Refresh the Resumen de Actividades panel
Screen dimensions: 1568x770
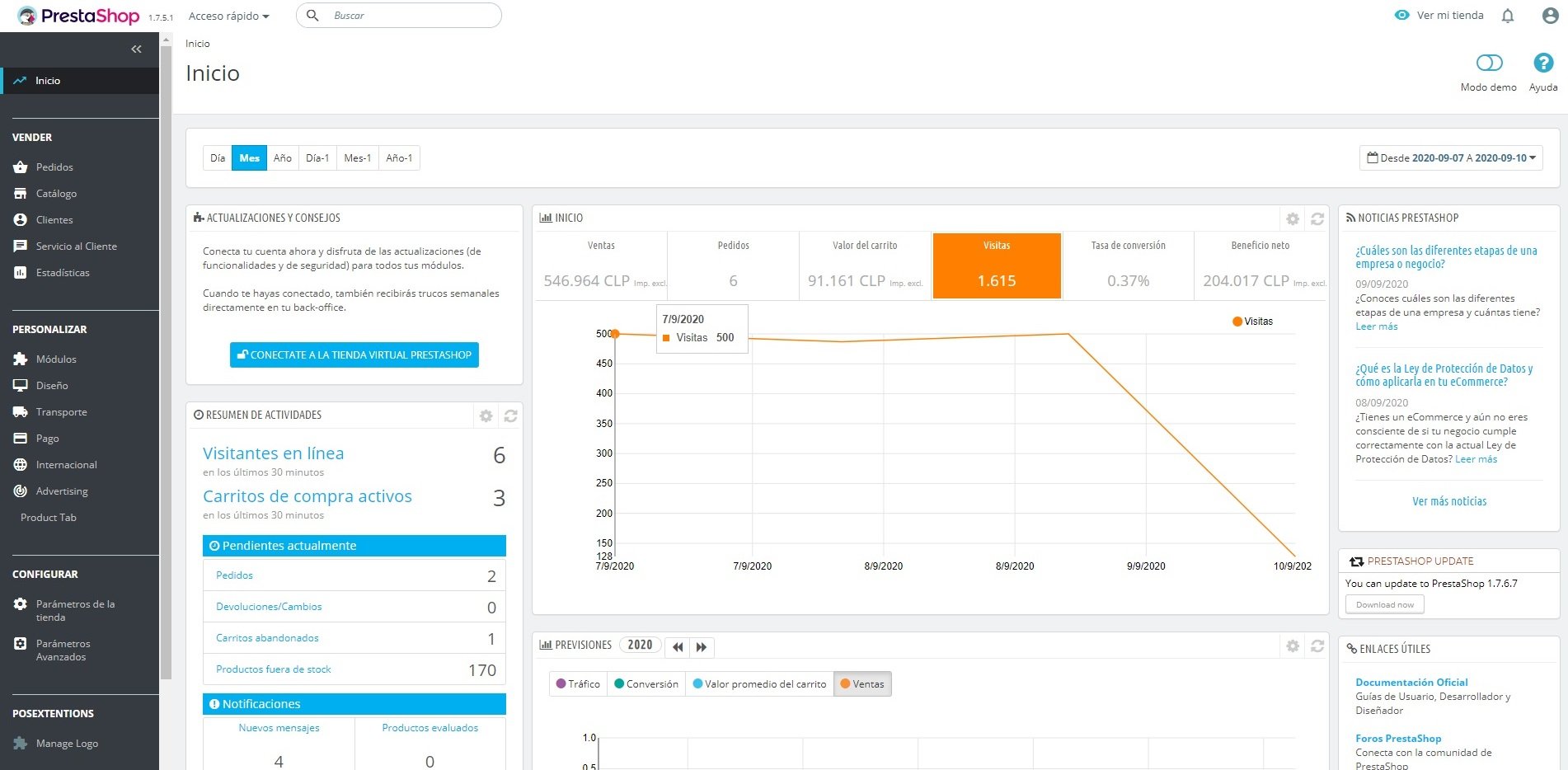511,416
